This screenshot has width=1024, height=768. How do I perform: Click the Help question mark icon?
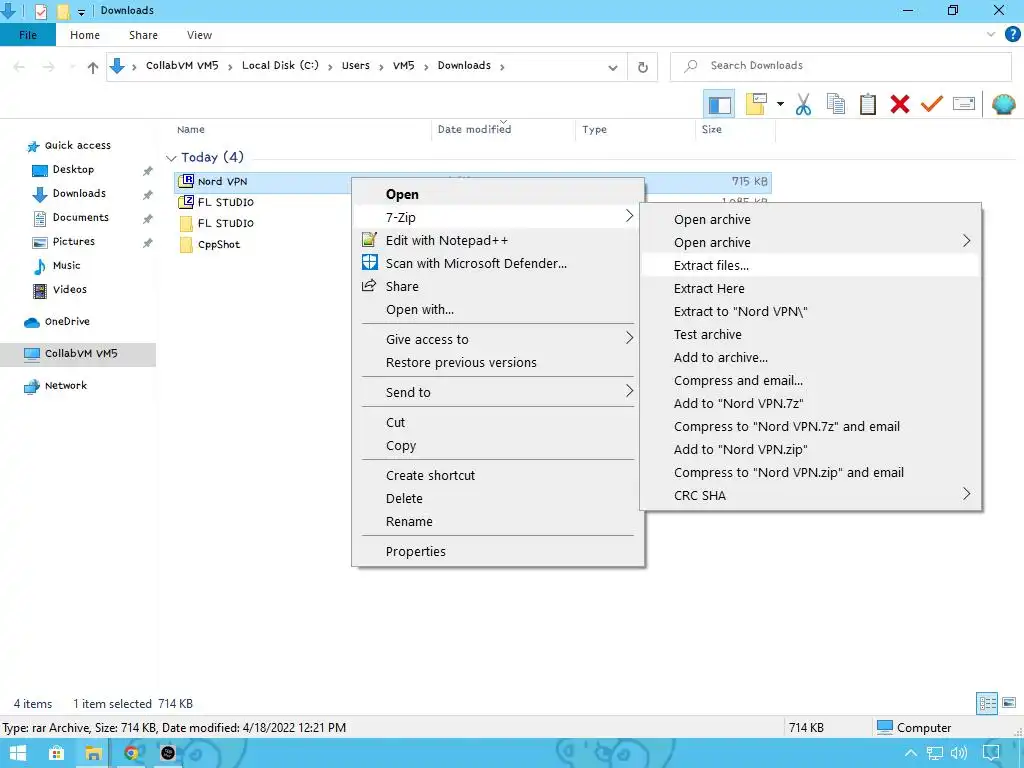(x=1012, y=35)
